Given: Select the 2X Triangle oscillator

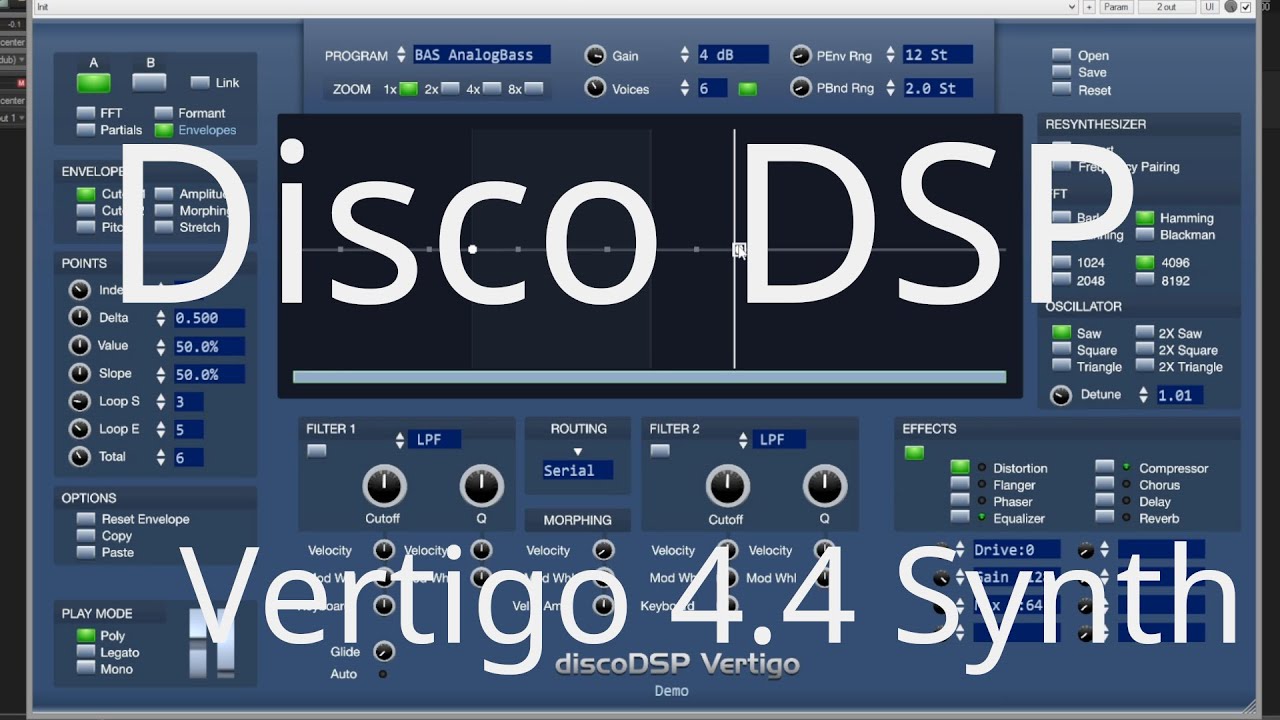Looking at the screenshot, I should pos(1144,367).
